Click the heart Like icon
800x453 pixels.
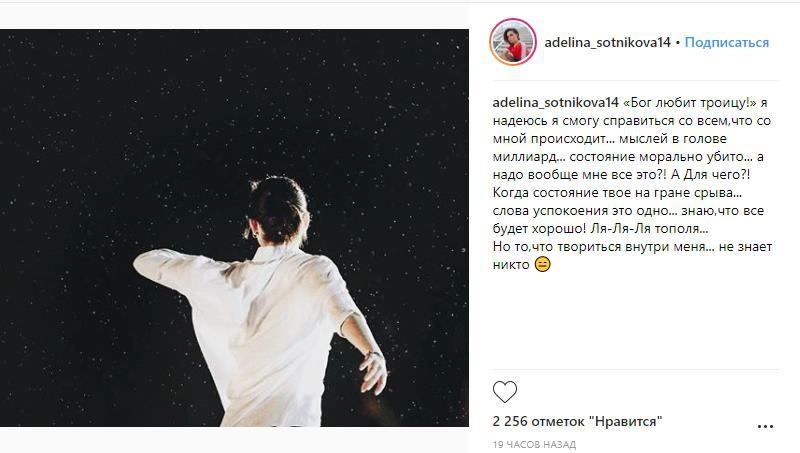(x=506, y=391)
